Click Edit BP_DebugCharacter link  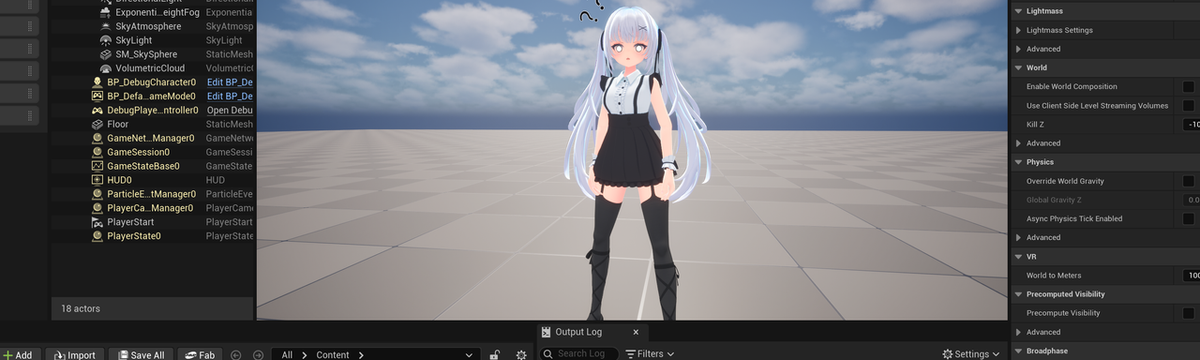230,82
